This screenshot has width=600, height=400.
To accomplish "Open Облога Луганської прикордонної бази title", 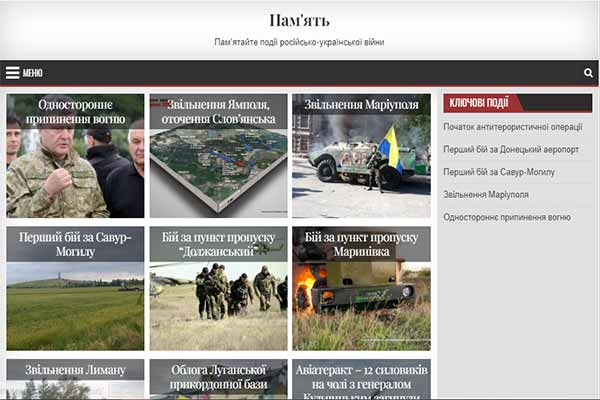I will 218,377.
